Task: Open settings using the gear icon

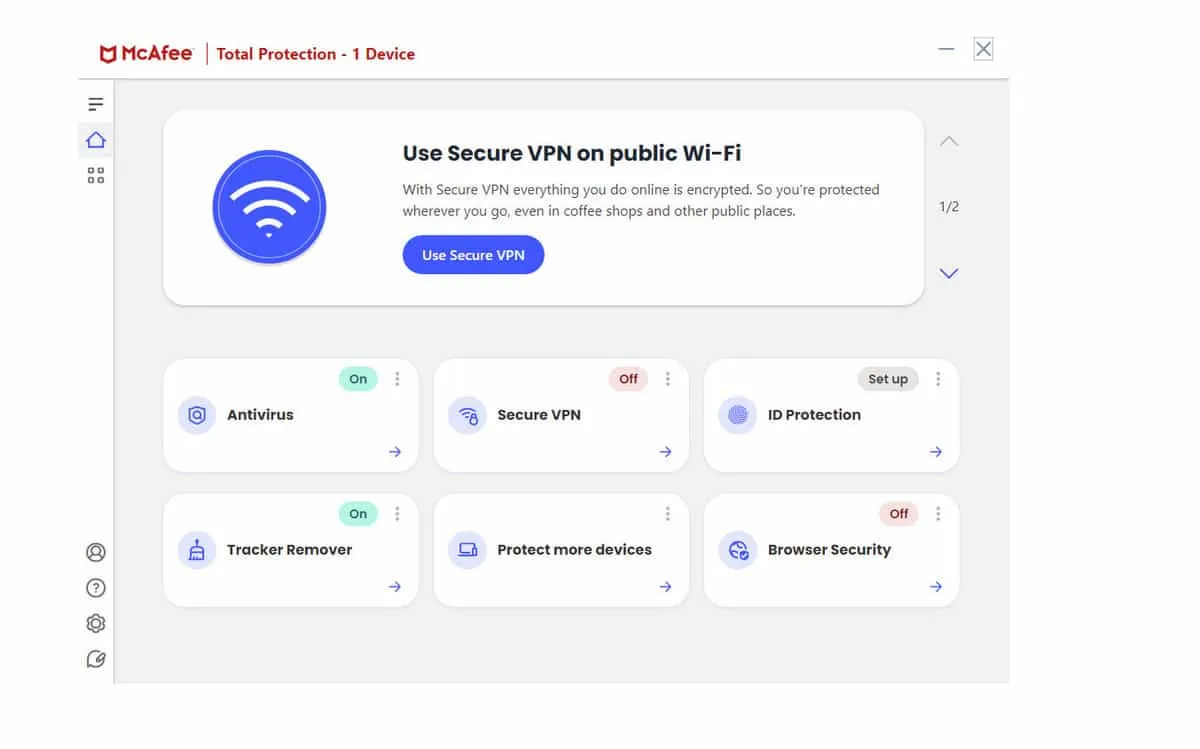Action: [95, 623]
